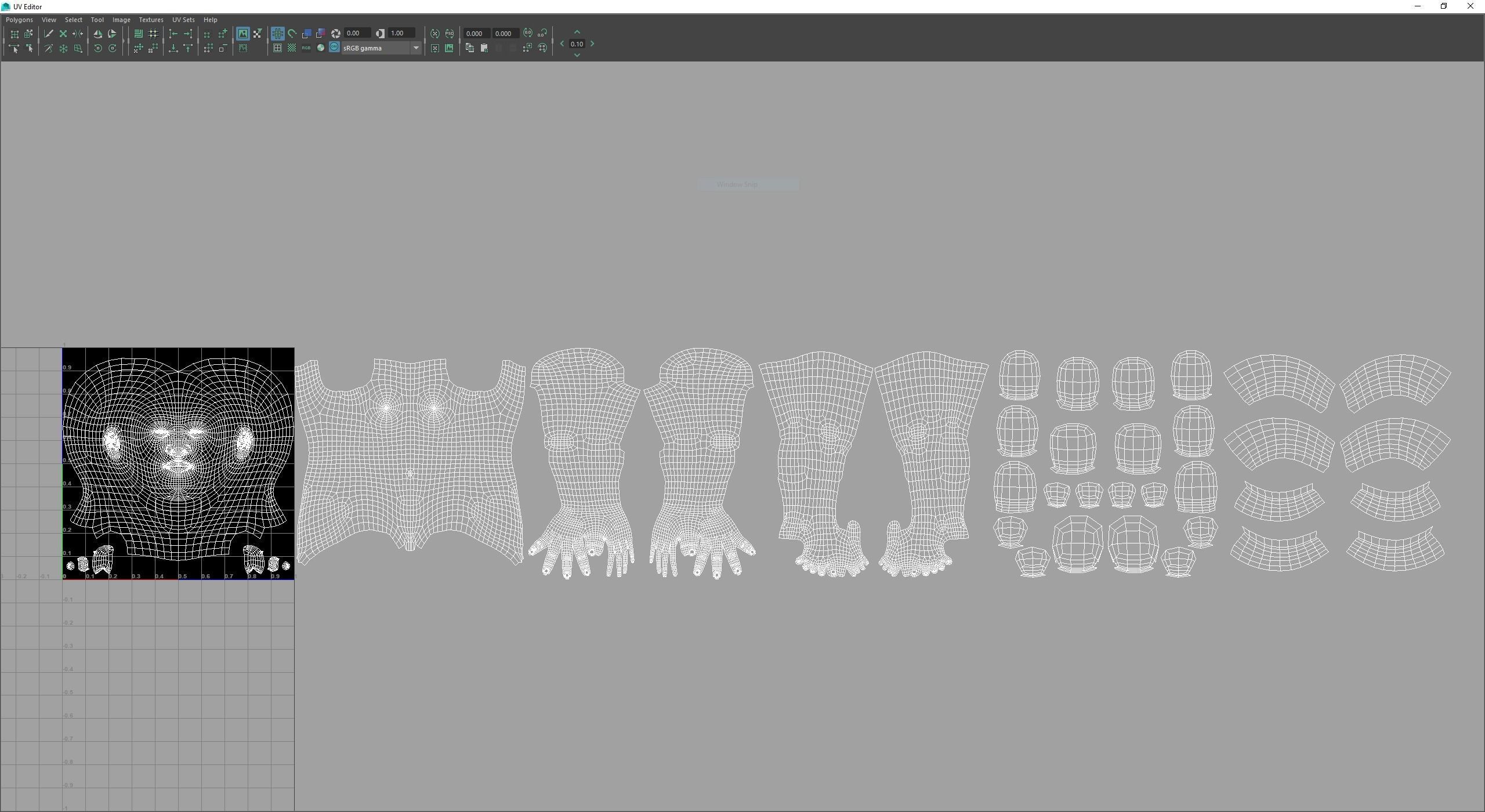Open the UV Sets menu
Screen dimensions: 1485x812
click(x=183, y=20)
